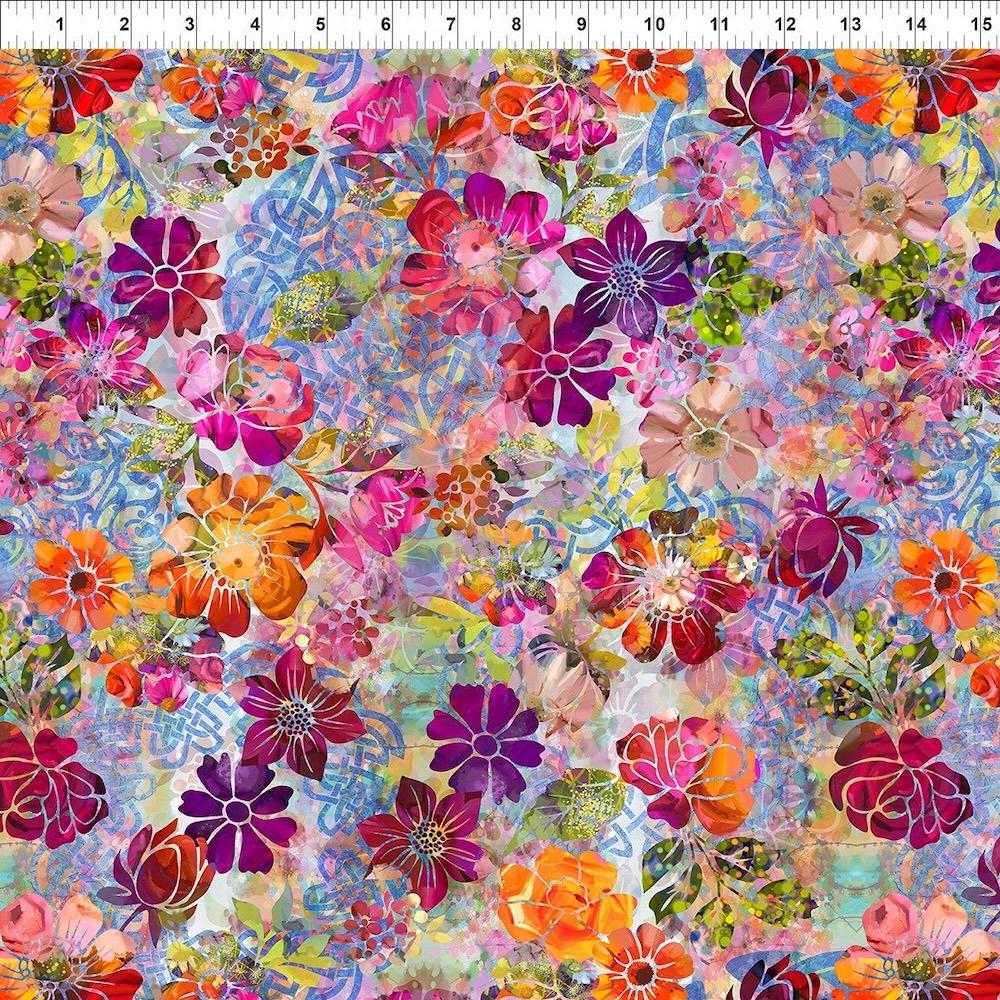The height and width of the screenshot is (1000, 1000).
Task: Click the ruler number 9
Action: click(x=582, y=24)
